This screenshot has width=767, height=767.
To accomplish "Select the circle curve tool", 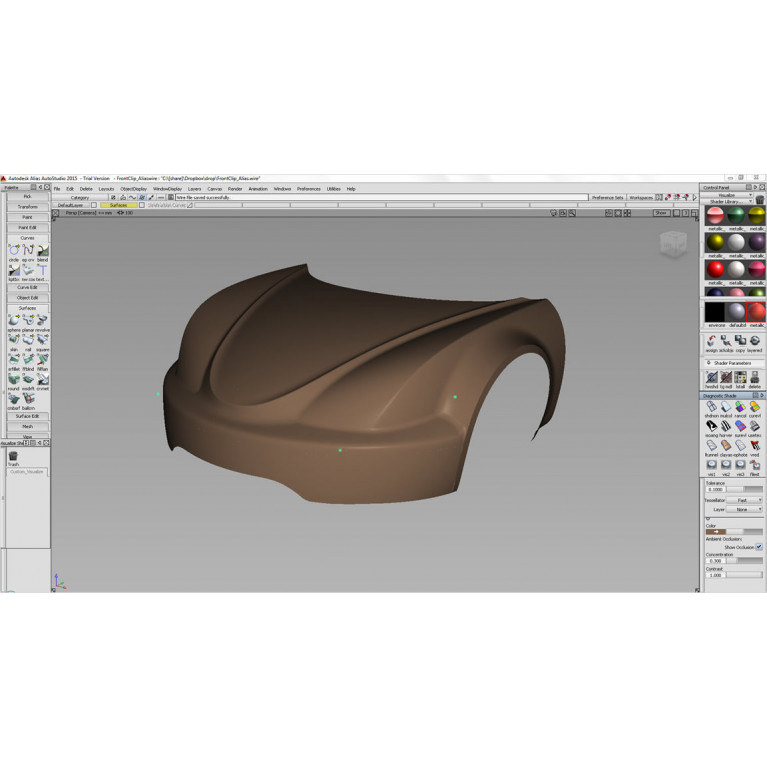I will click(x=13, y=251).
